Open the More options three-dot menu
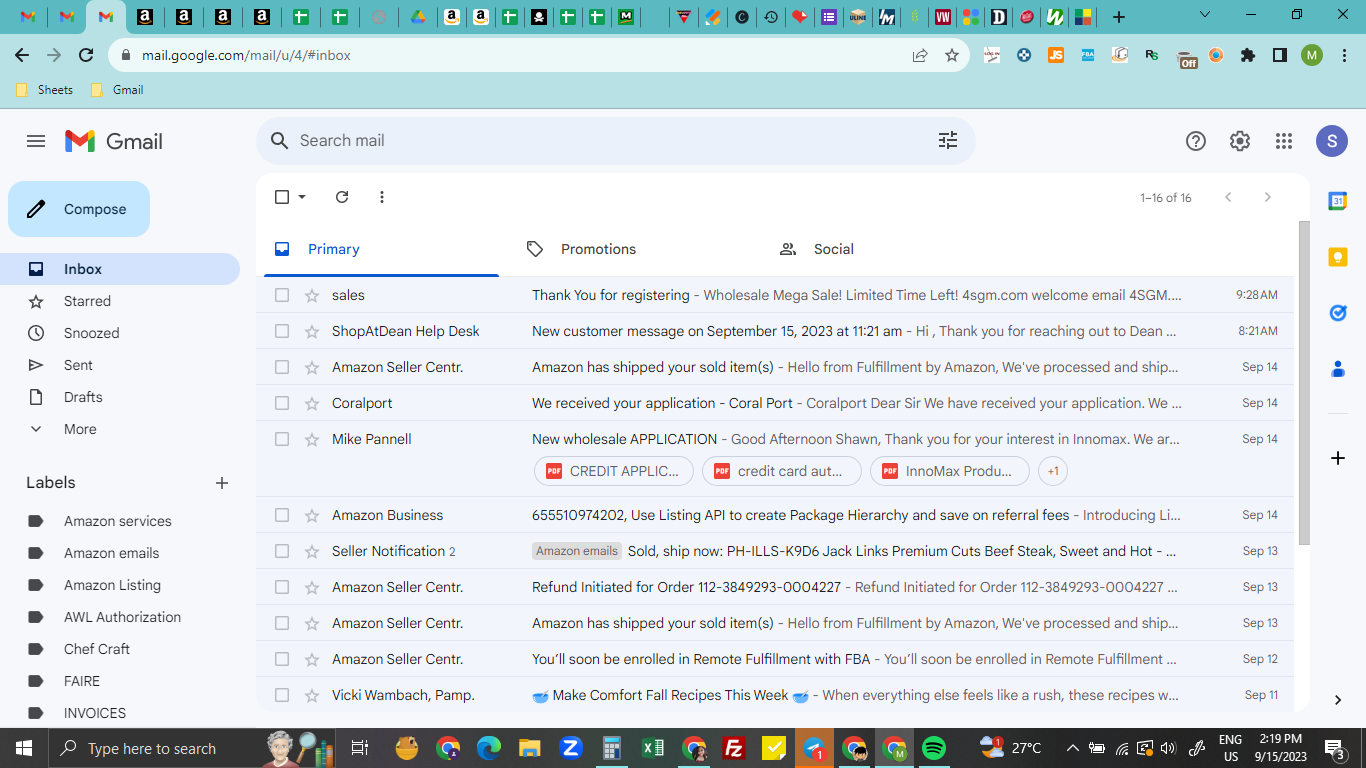The image size is (1366, 768). click(x=382, y=197)
